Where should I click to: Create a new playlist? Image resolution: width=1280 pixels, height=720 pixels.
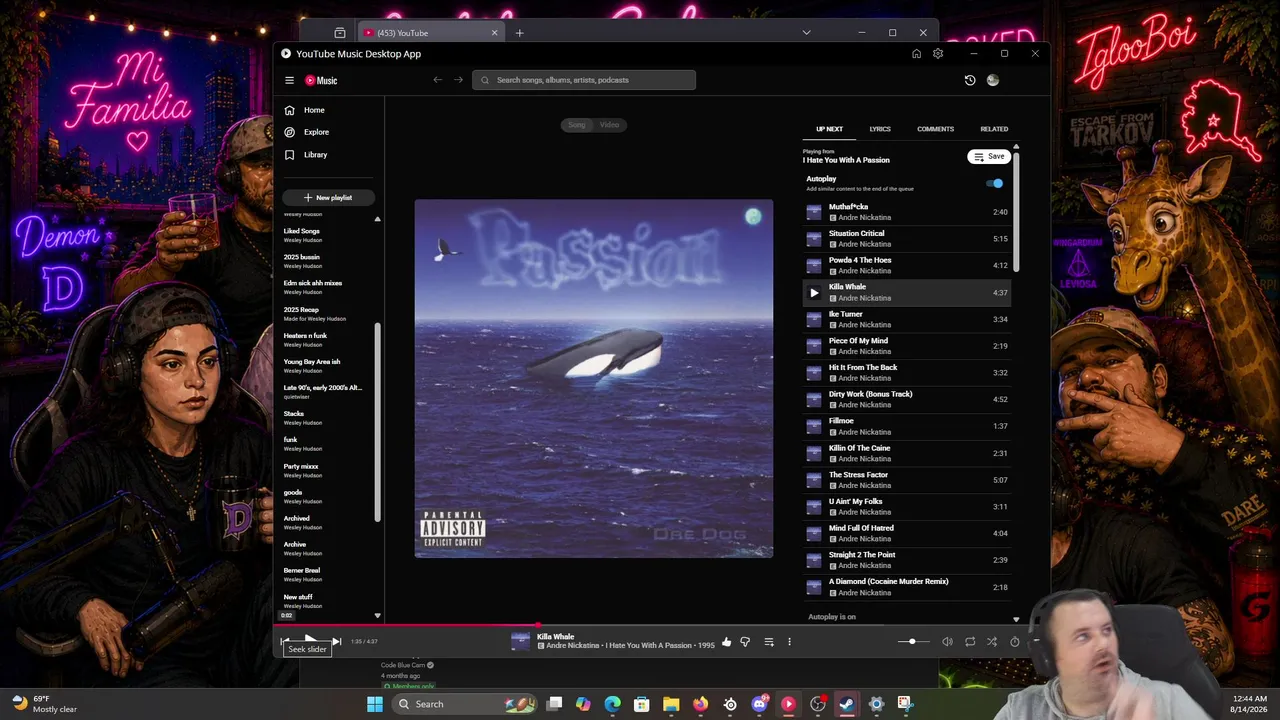pos(328,198)
